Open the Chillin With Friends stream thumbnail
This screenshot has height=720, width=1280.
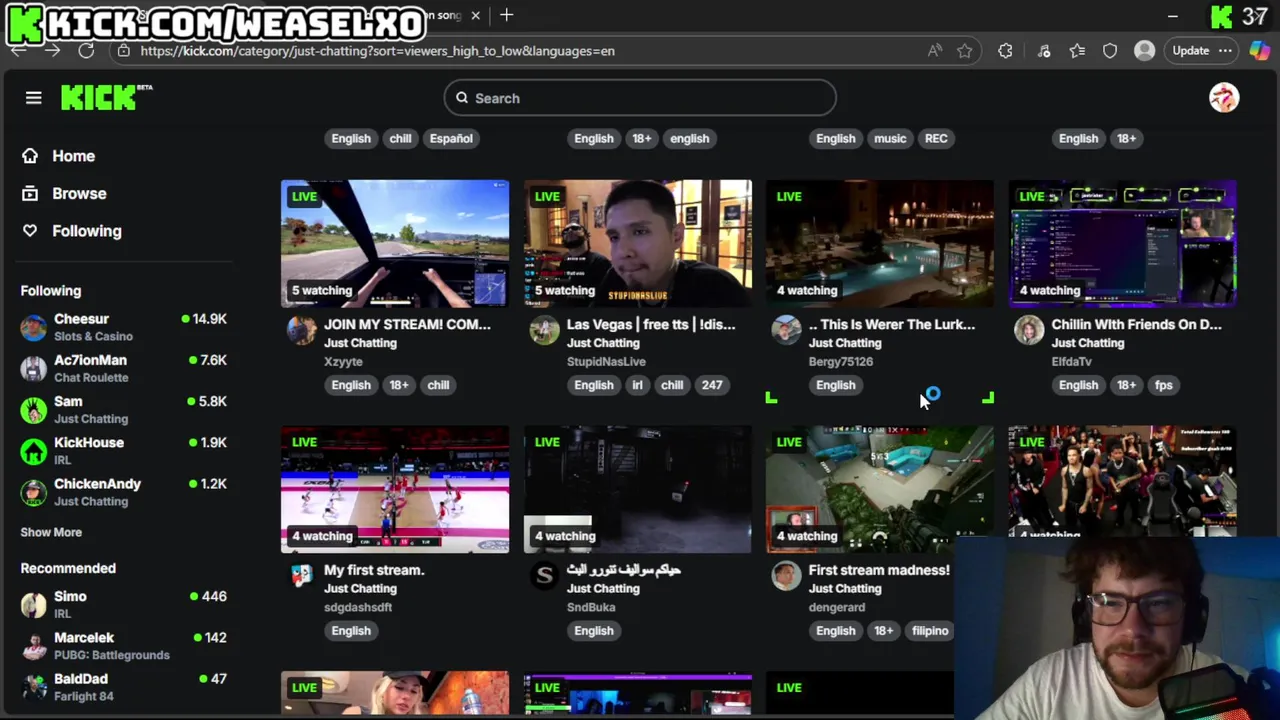[x=1122, y=243]
